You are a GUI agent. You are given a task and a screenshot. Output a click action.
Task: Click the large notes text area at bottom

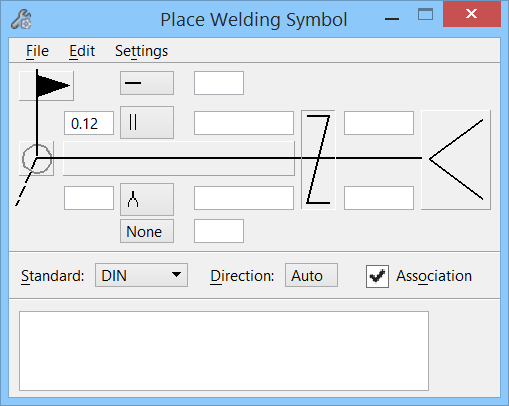[224, 351]
